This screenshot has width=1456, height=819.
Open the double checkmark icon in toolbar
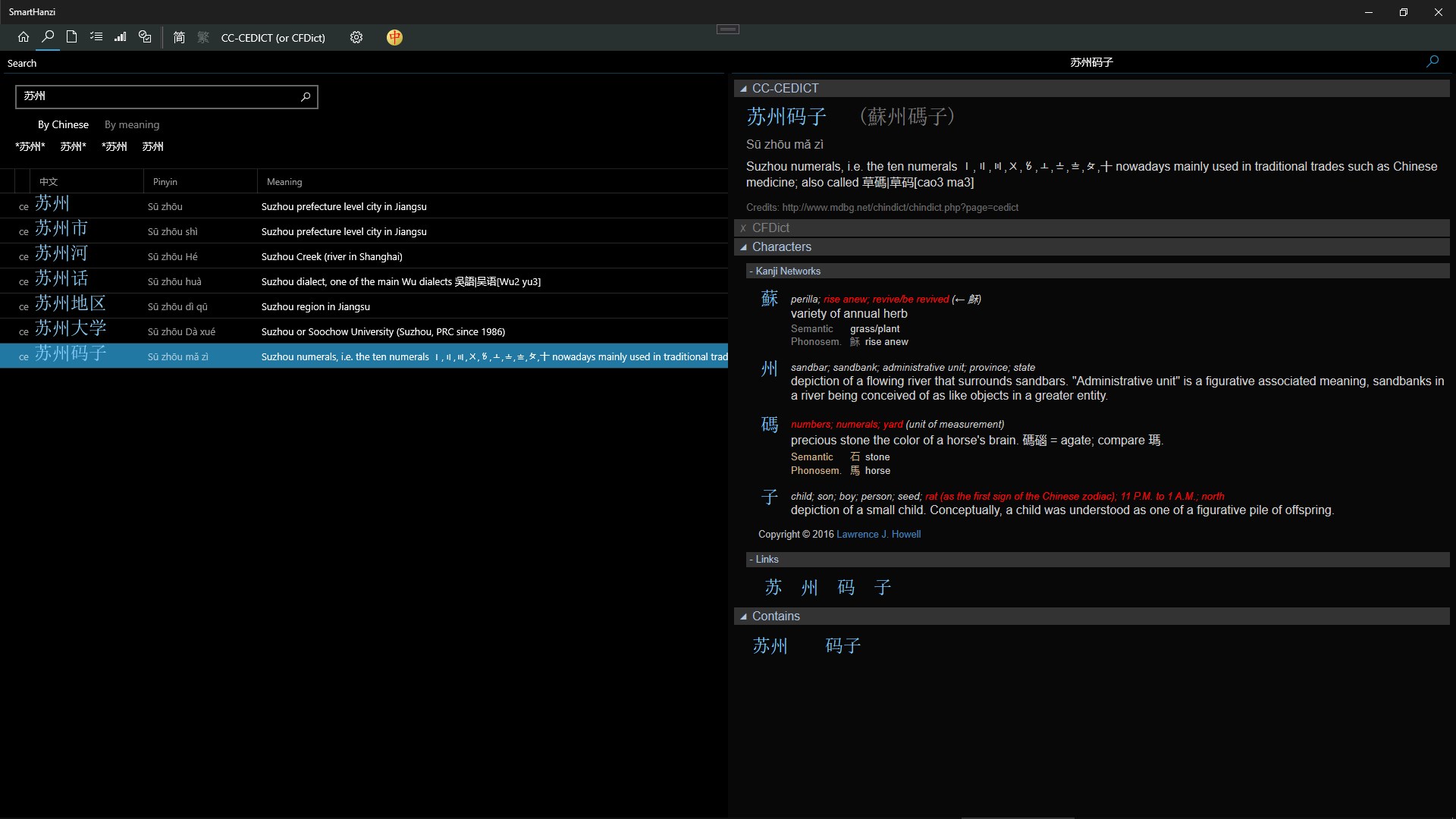[145, 37]
